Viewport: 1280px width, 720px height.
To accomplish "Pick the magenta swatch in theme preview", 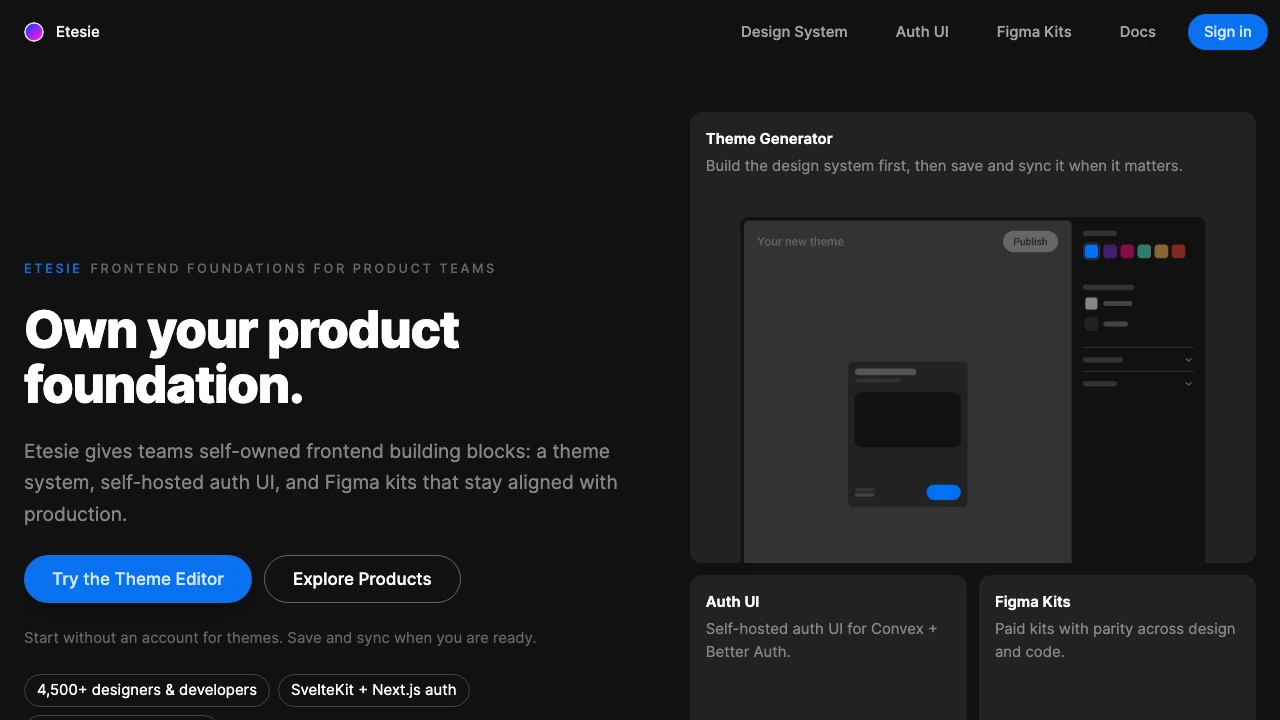I will pos(1127,252).
